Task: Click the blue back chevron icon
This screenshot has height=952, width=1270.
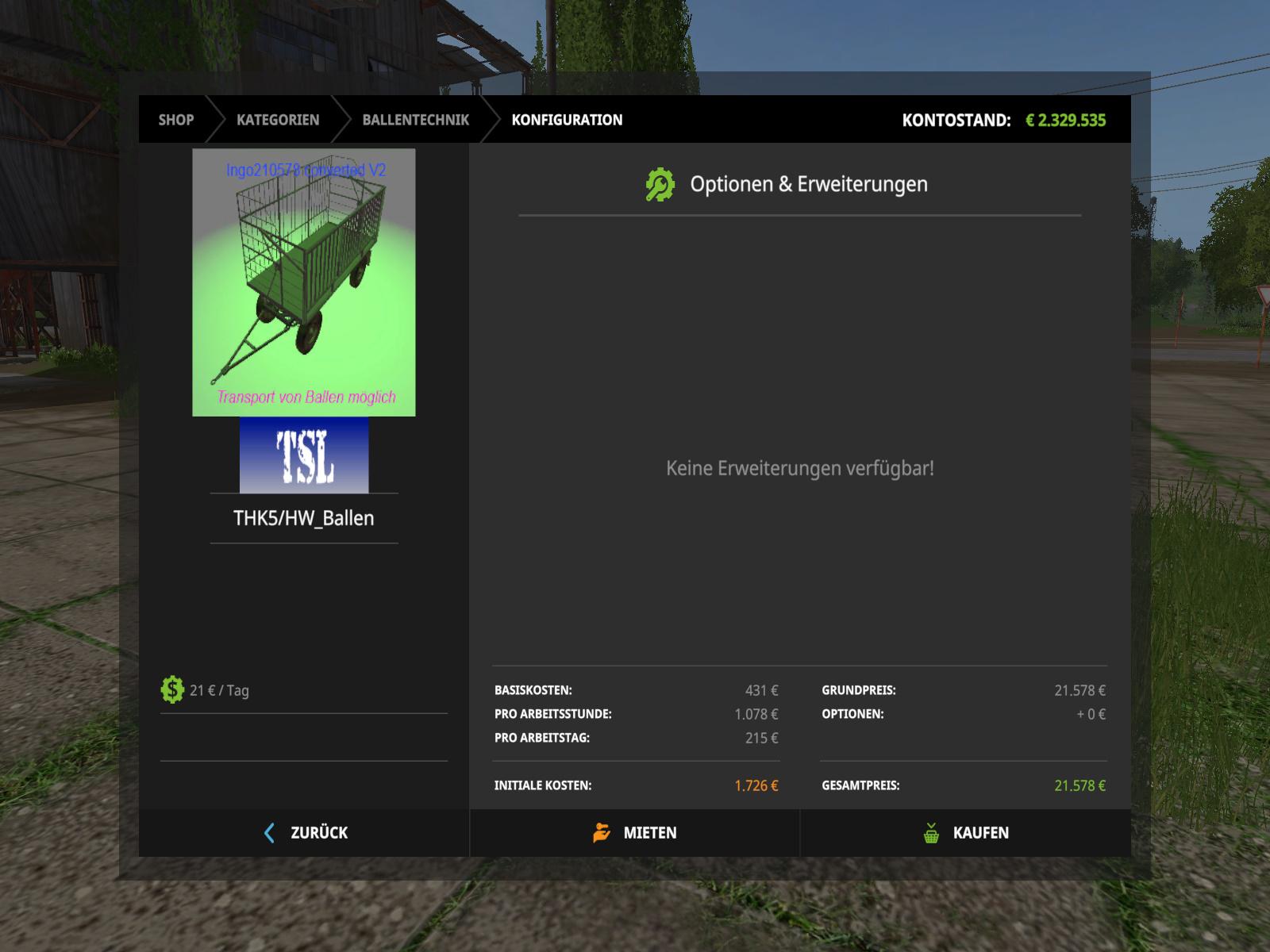Action: tap(269, 833)
